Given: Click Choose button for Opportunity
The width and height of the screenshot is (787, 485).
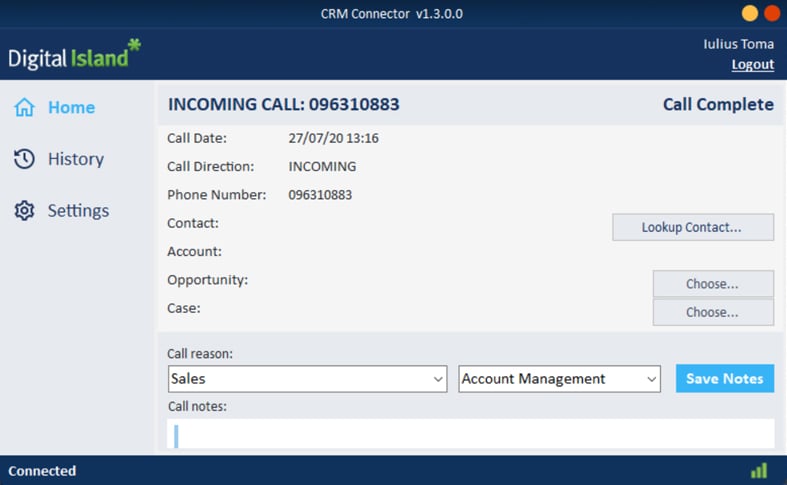Looking at the screenshot, I should (x=713, y=284).
